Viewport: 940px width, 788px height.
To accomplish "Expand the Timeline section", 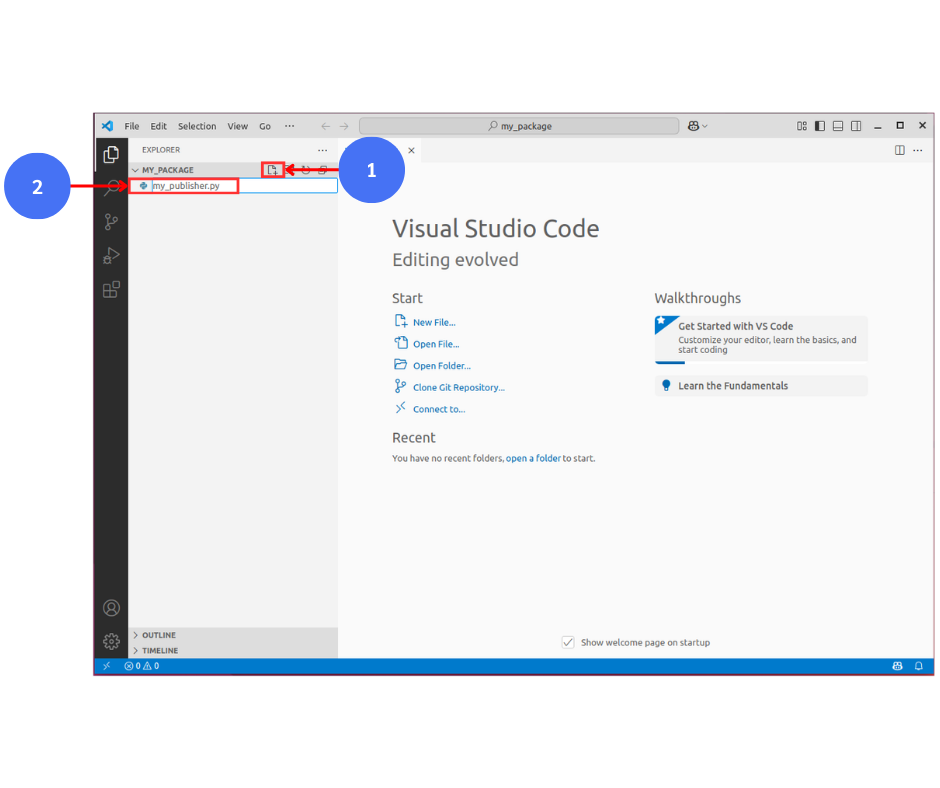I will 159,650.
